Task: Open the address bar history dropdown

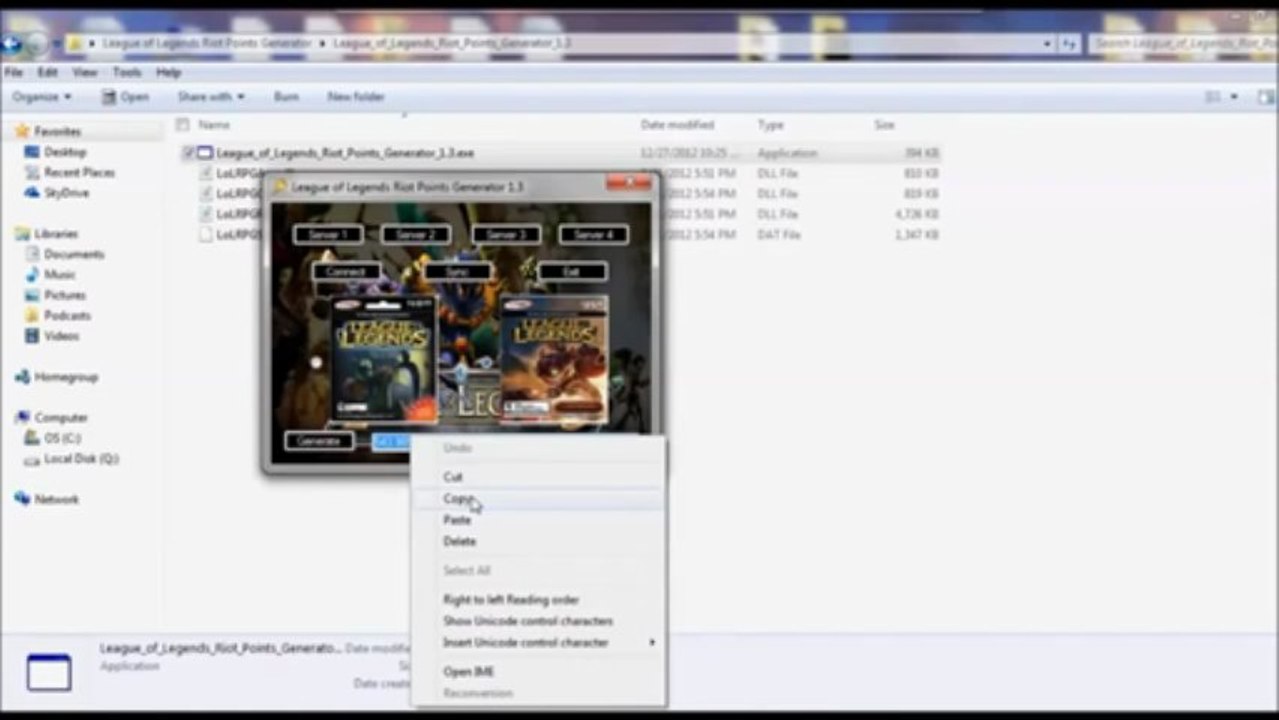Action: pyautogui.click(x=1047, y=44)
